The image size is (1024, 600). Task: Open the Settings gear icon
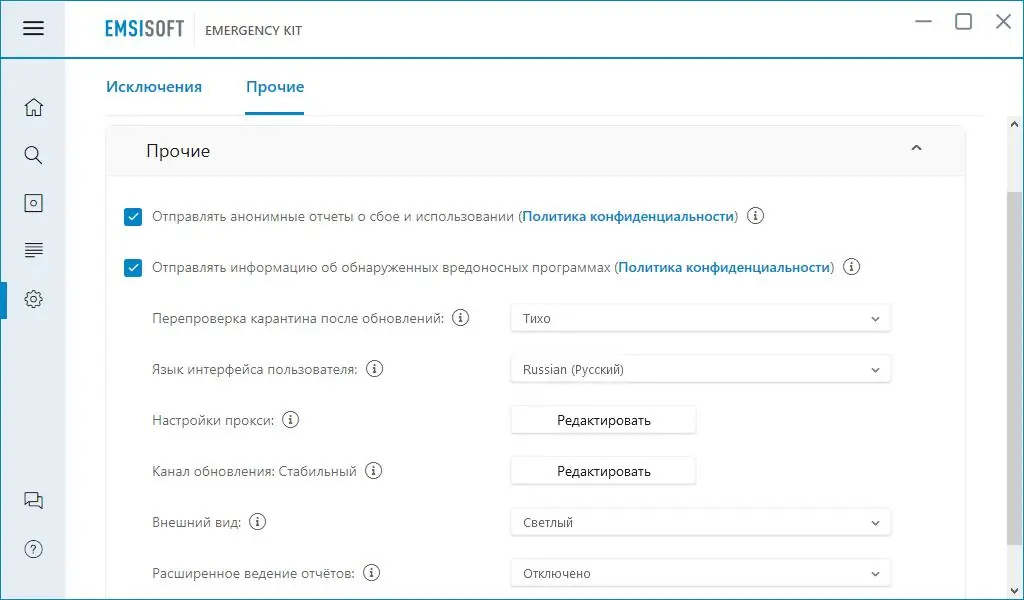click(x=33, y=298)
